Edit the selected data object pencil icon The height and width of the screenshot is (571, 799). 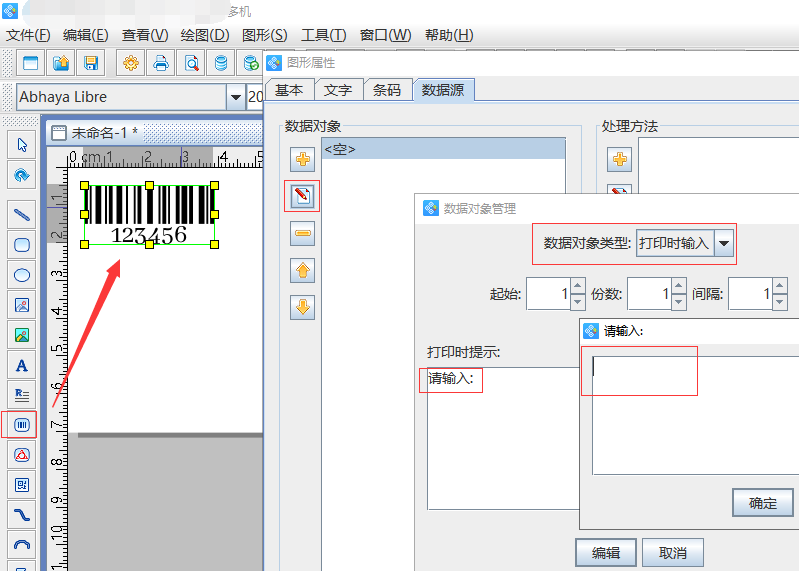coord(303,196)
